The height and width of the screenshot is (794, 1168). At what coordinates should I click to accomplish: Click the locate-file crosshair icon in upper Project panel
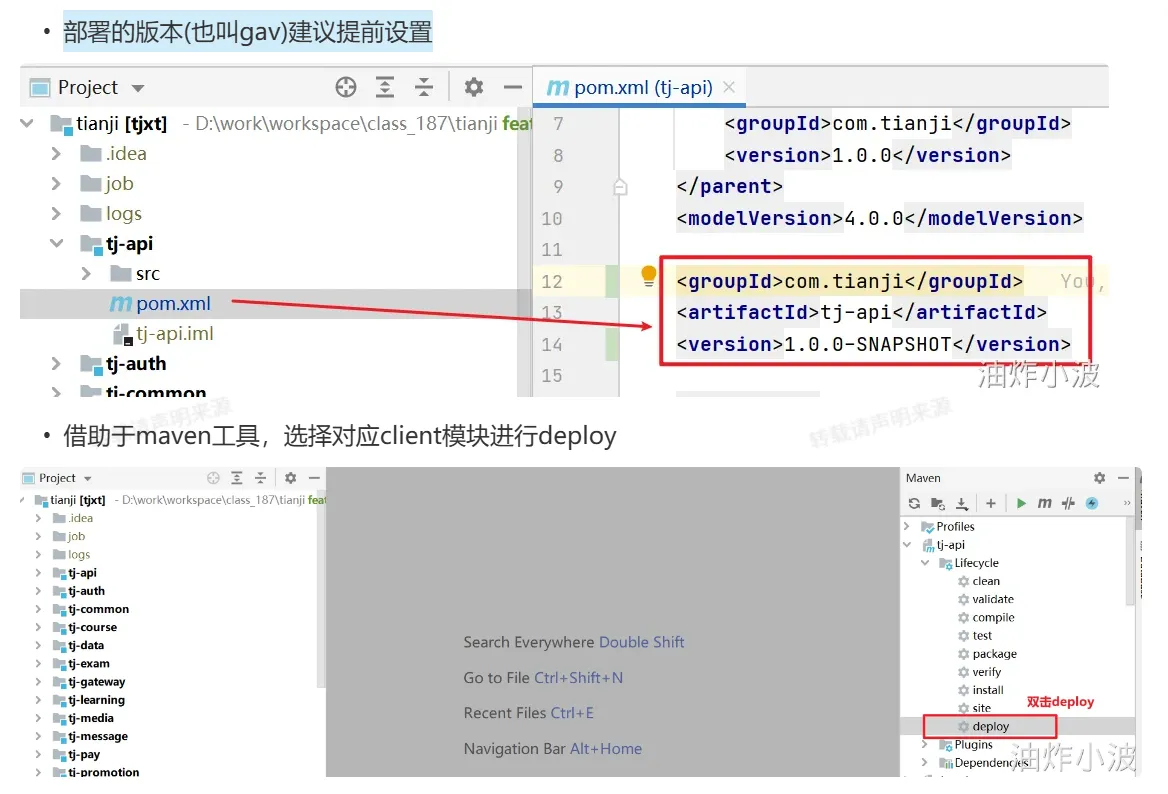pyautogui.click(x=346, y=87)
